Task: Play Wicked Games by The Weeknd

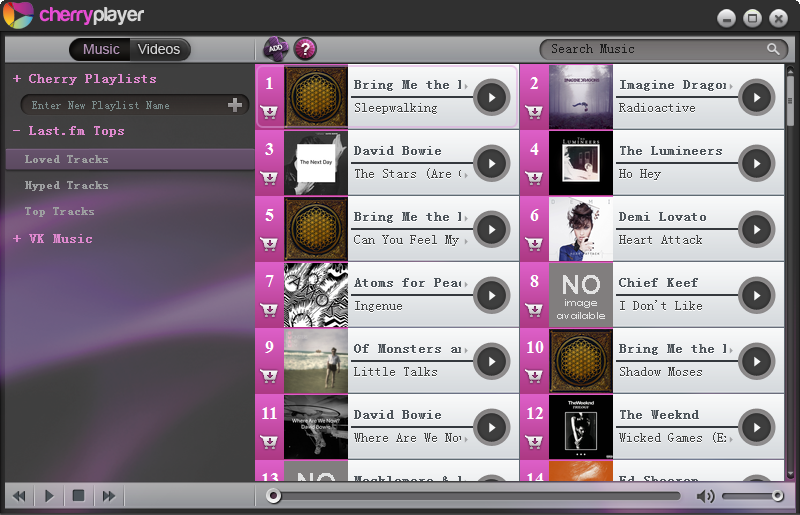Action: pos(757,427)
